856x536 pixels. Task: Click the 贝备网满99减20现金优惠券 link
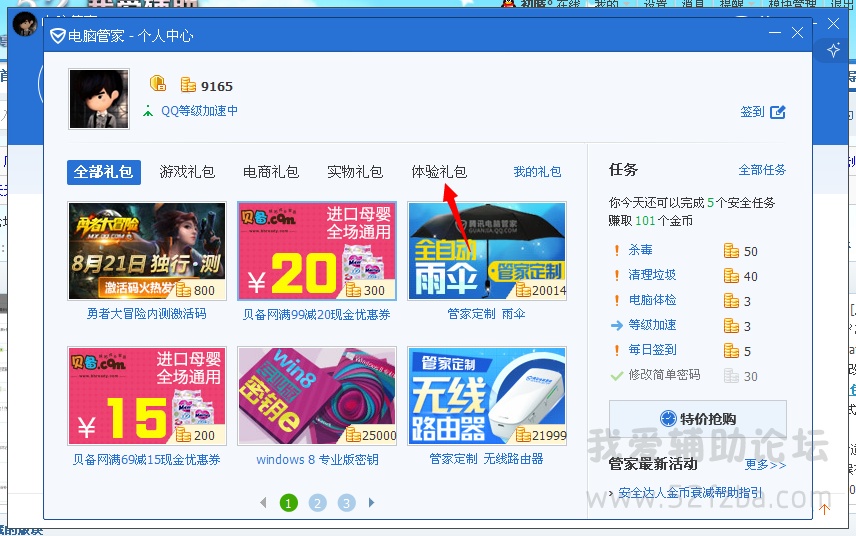tap(317, 314)
